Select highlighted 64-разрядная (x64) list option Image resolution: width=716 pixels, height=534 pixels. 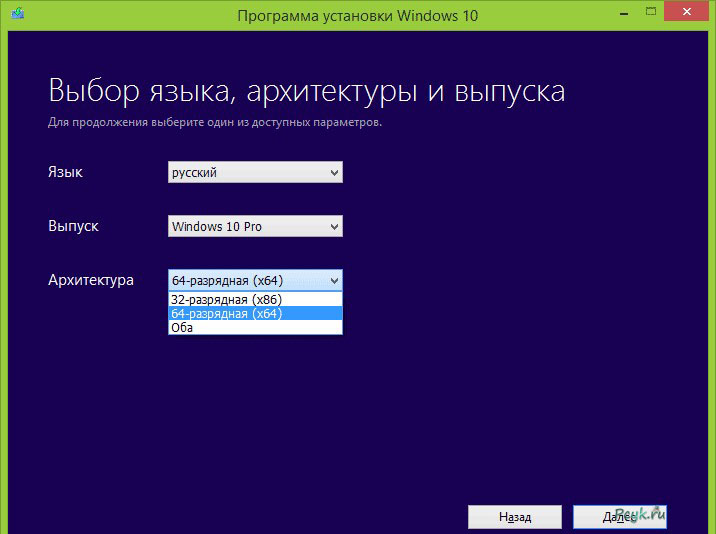coord(255,314)
